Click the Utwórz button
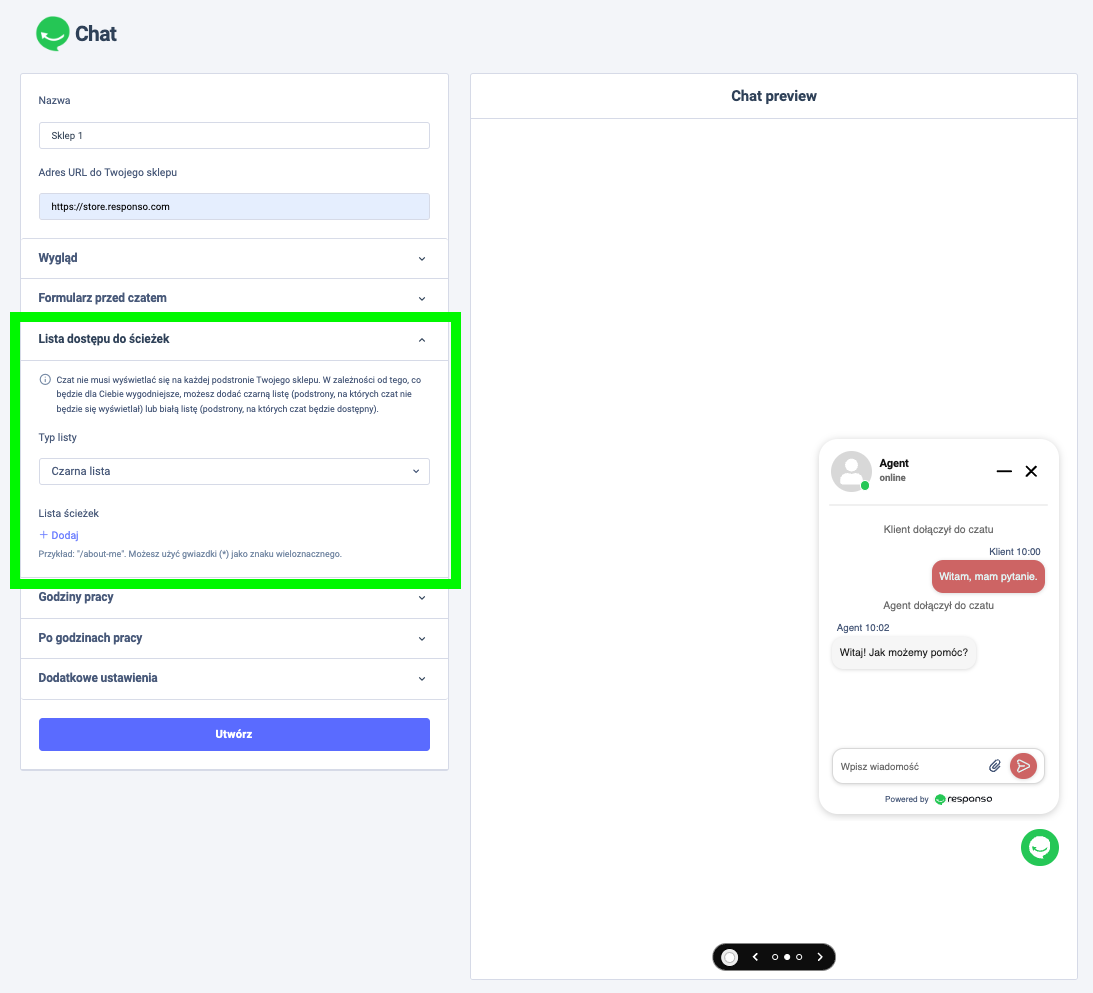The width and height of the screenshot is (1093, 993). point(234,734)
